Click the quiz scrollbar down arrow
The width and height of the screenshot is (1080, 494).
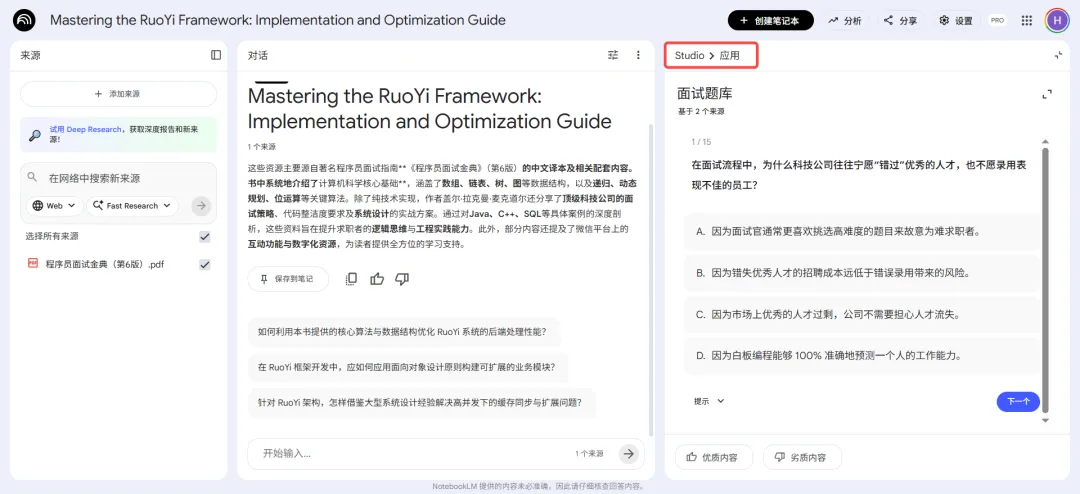point(1046,420)
